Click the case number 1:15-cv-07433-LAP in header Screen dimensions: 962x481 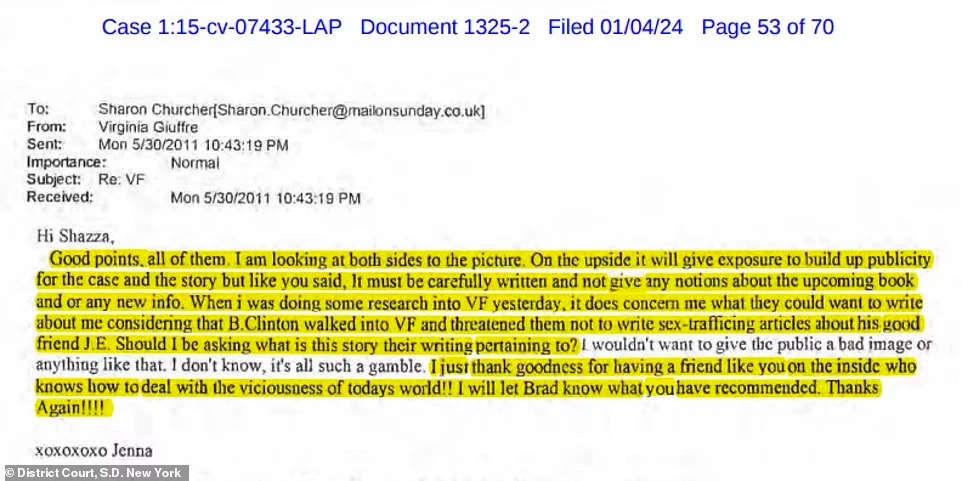[248, 28]
